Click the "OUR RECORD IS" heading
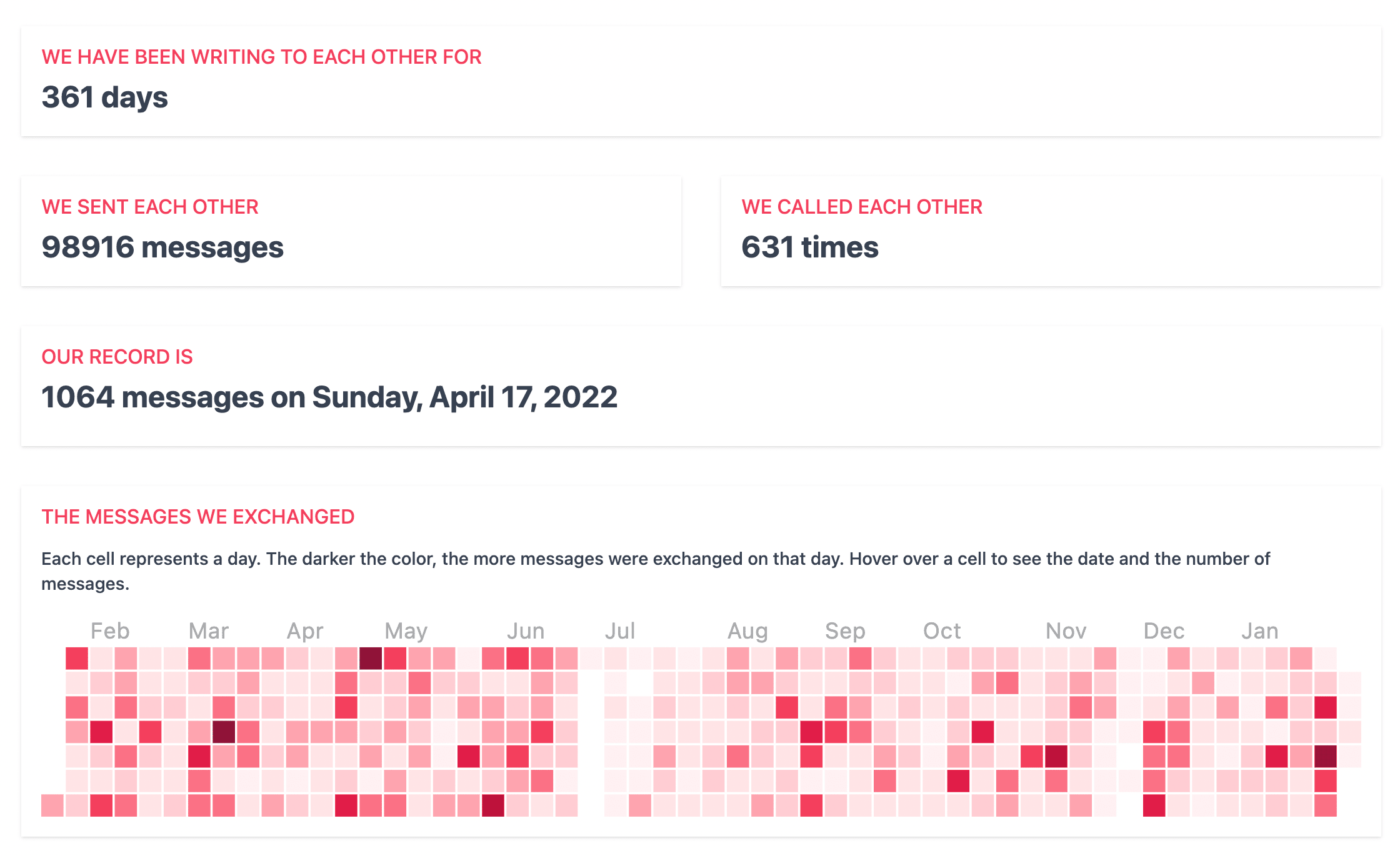The image size is (1400, 856). [117, 357]
